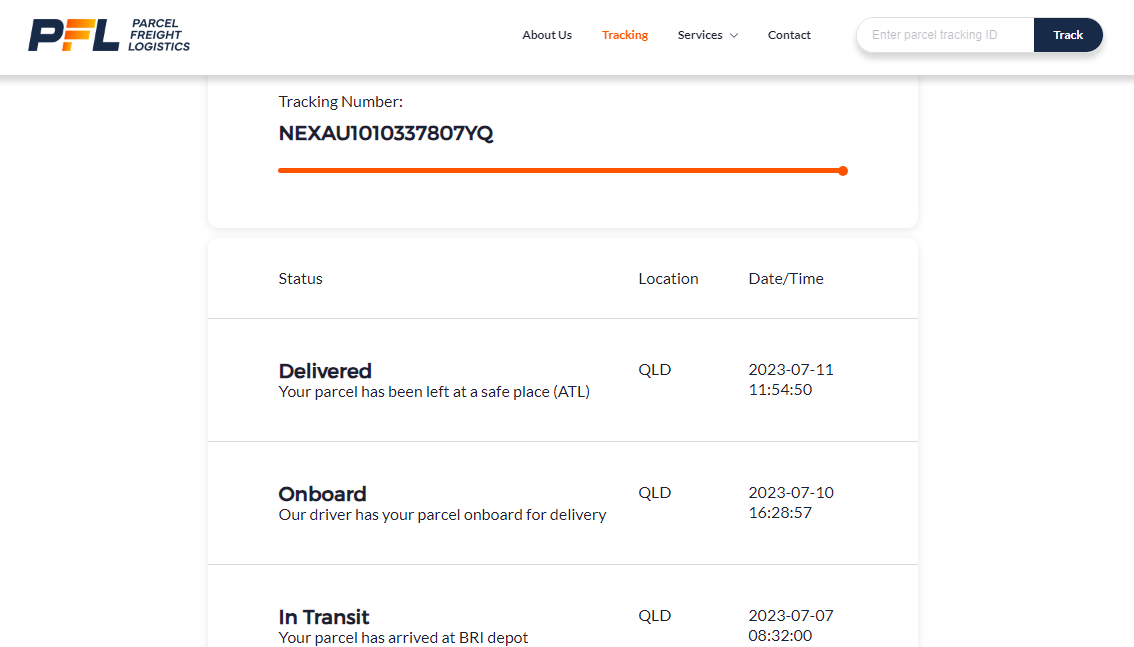Screen dimensions: 1134x647
Task: Focus the parcel tracking ID field
Action: coord(945,35)
